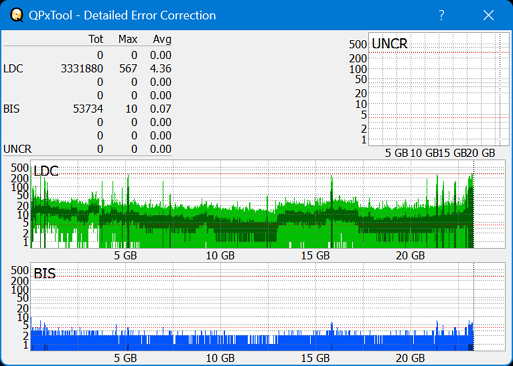Click the LDC graph title label
513x366 pixels.
click(x=46, y=171)
